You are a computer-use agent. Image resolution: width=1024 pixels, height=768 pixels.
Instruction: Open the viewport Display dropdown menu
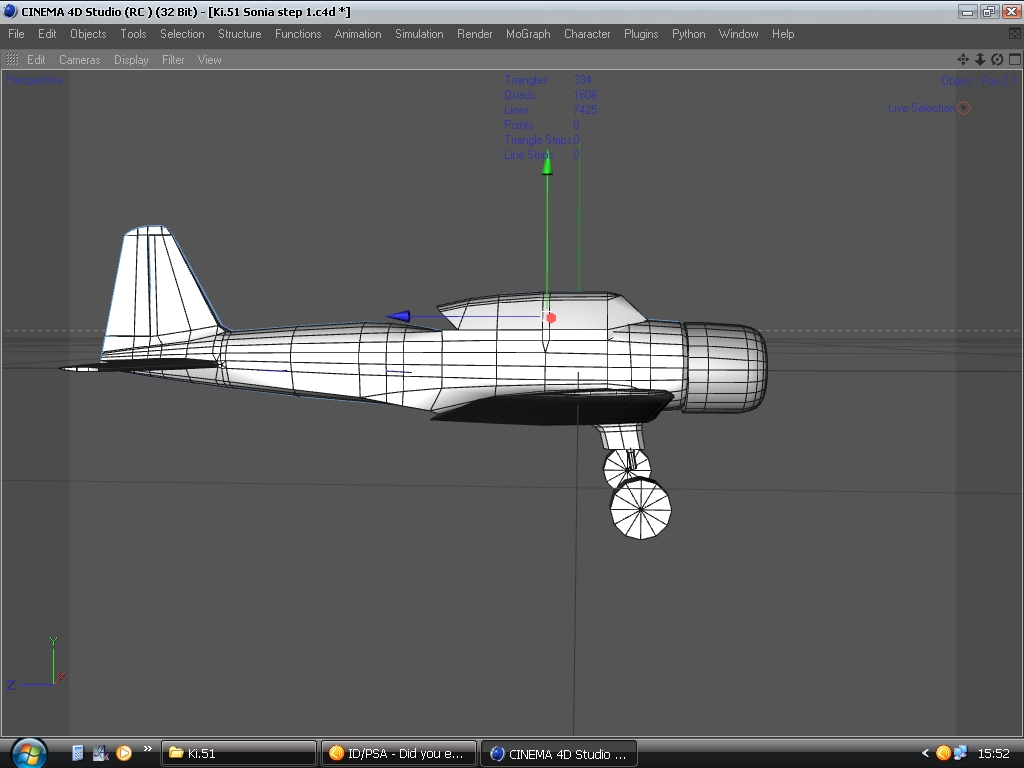click(131, 60)
